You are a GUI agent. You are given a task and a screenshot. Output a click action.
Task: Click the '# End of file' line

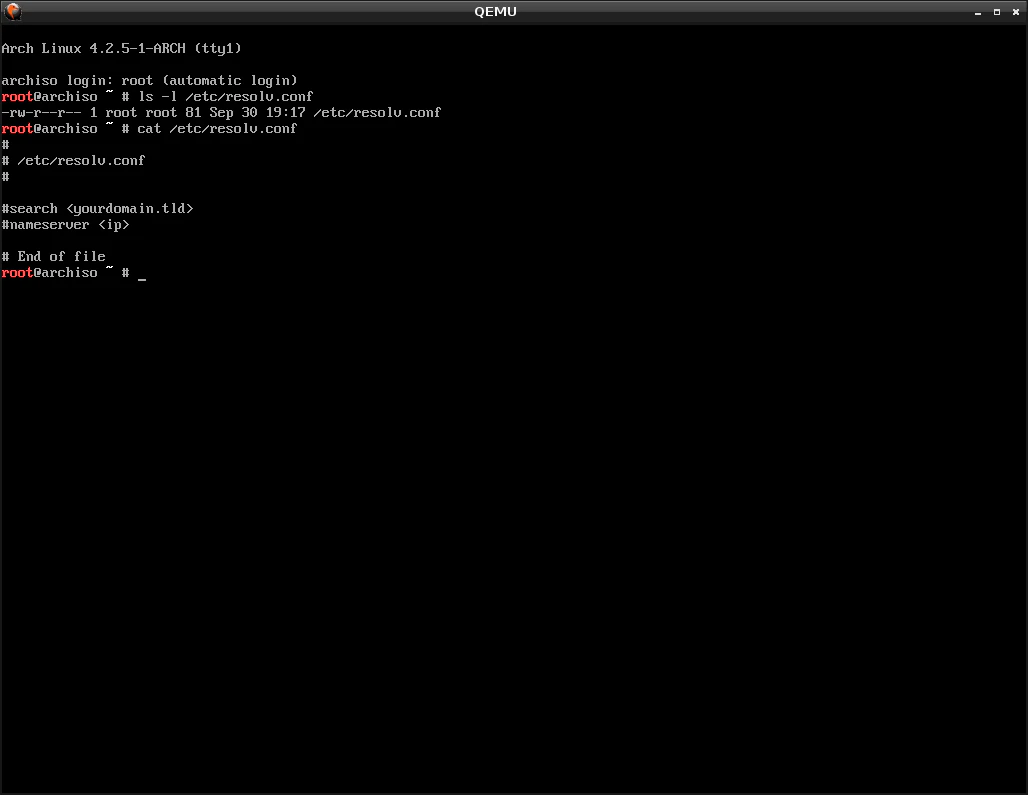point(54,256)
